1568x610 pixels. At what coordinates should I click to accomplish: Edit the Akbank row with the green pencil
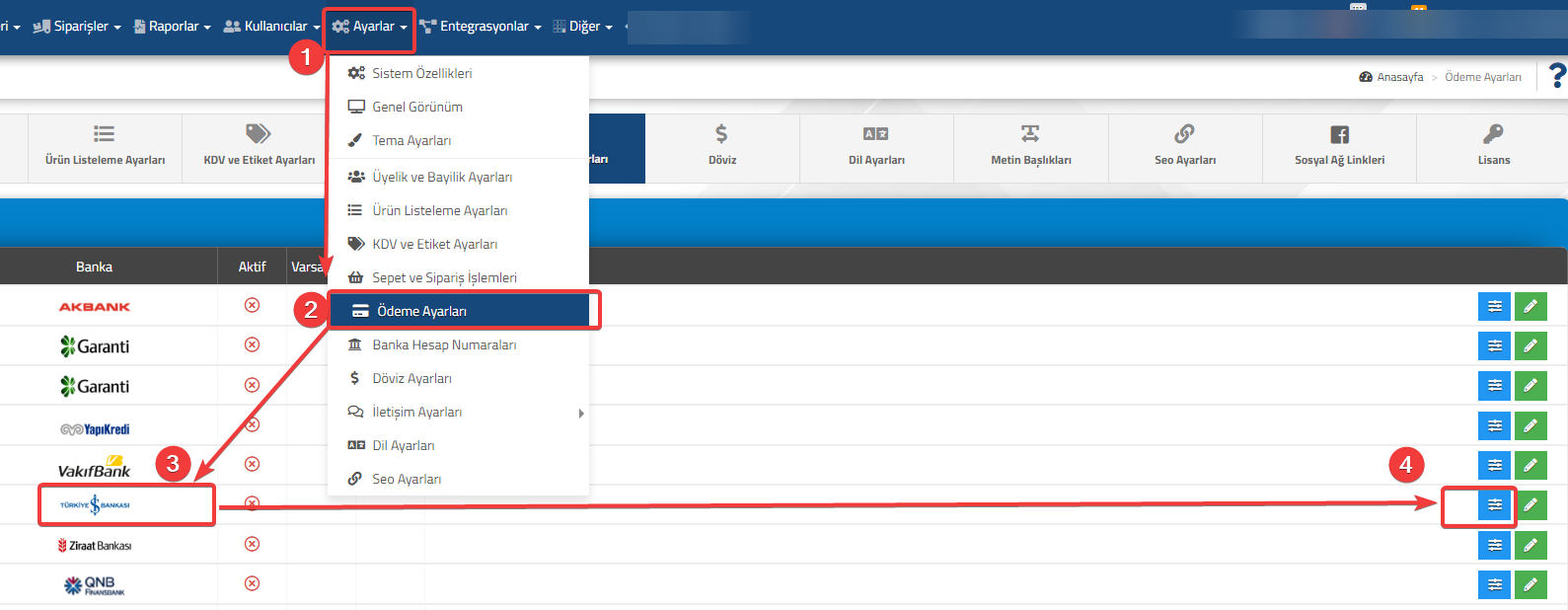1531,307
